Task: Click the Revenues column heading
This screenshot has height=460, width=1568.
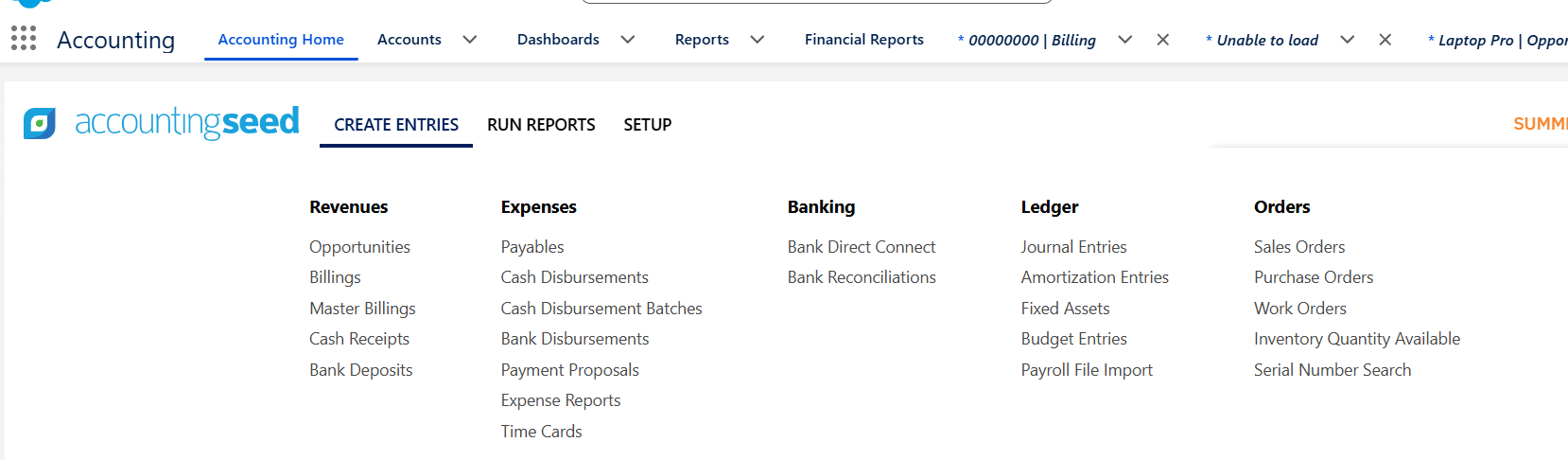Action: pos(349,207)
